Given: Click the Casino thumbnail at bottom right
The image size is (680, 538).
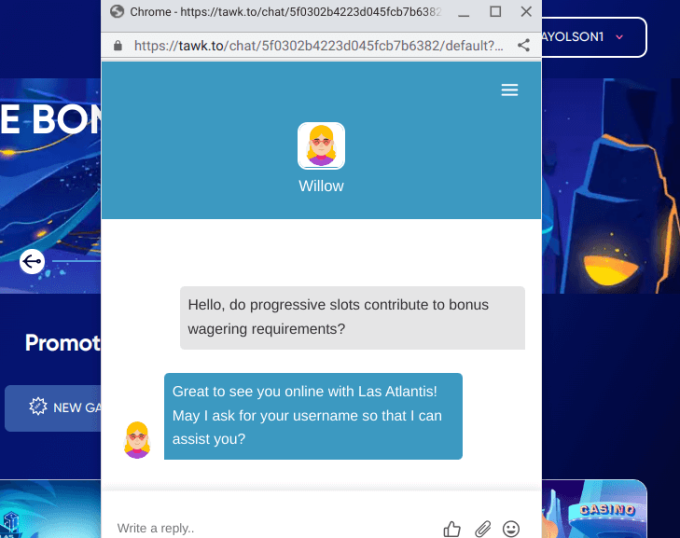Looking at the screenshot, I should point(594,509).
